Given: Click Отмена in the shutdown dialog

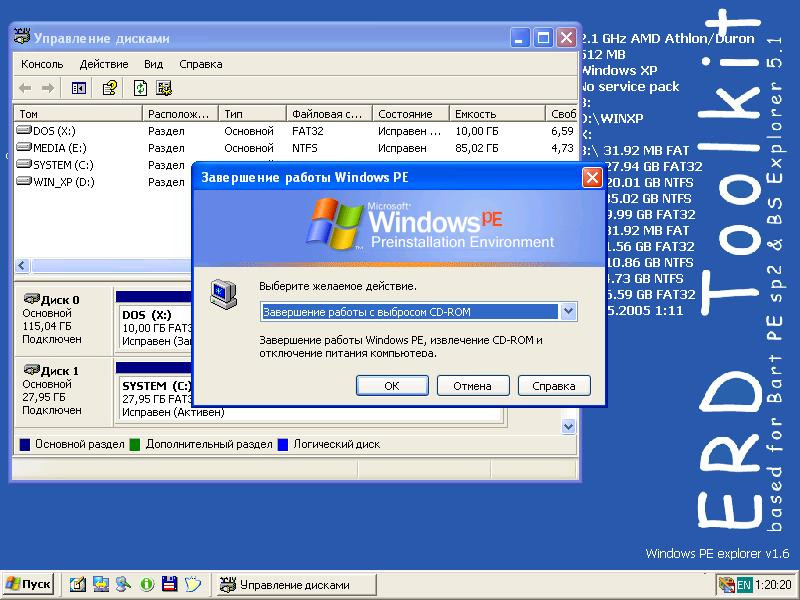Looking at the screenshot, I should (x=472, y=386).
